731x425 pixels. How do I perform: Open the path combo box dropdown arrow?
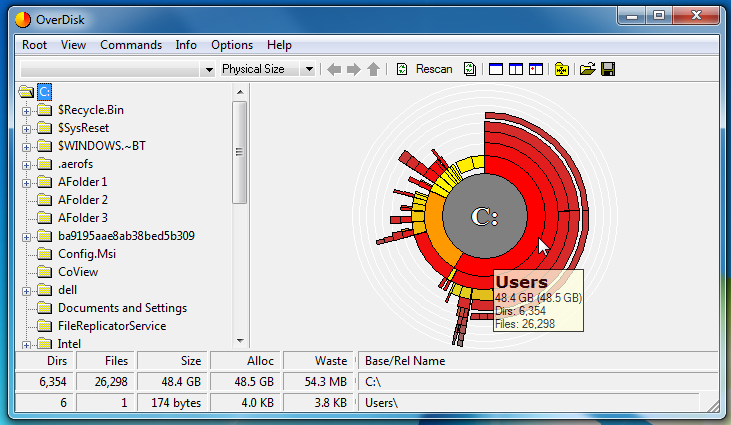209,70
